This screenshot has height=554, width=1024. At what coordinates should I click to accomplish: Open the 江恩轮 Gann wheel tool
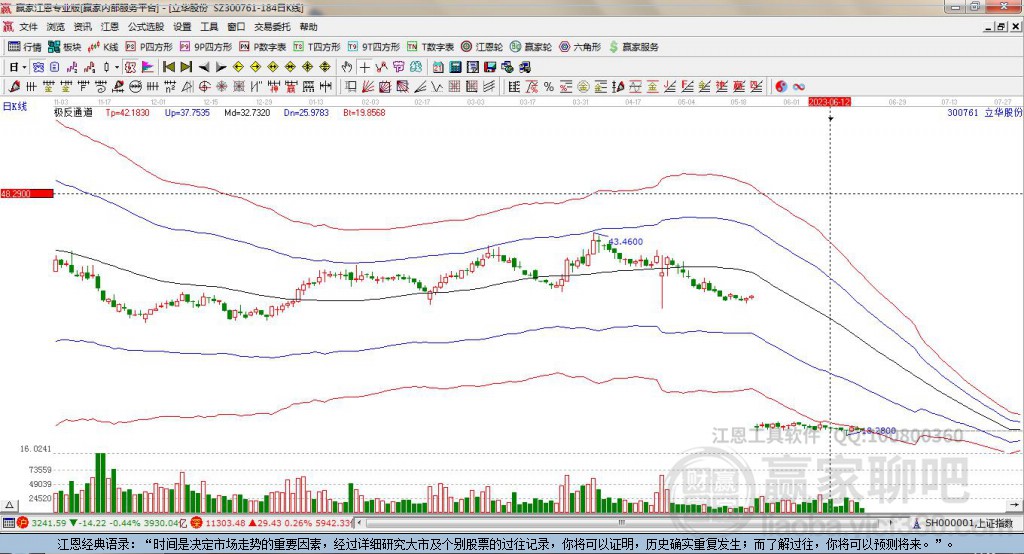(485, 47)
